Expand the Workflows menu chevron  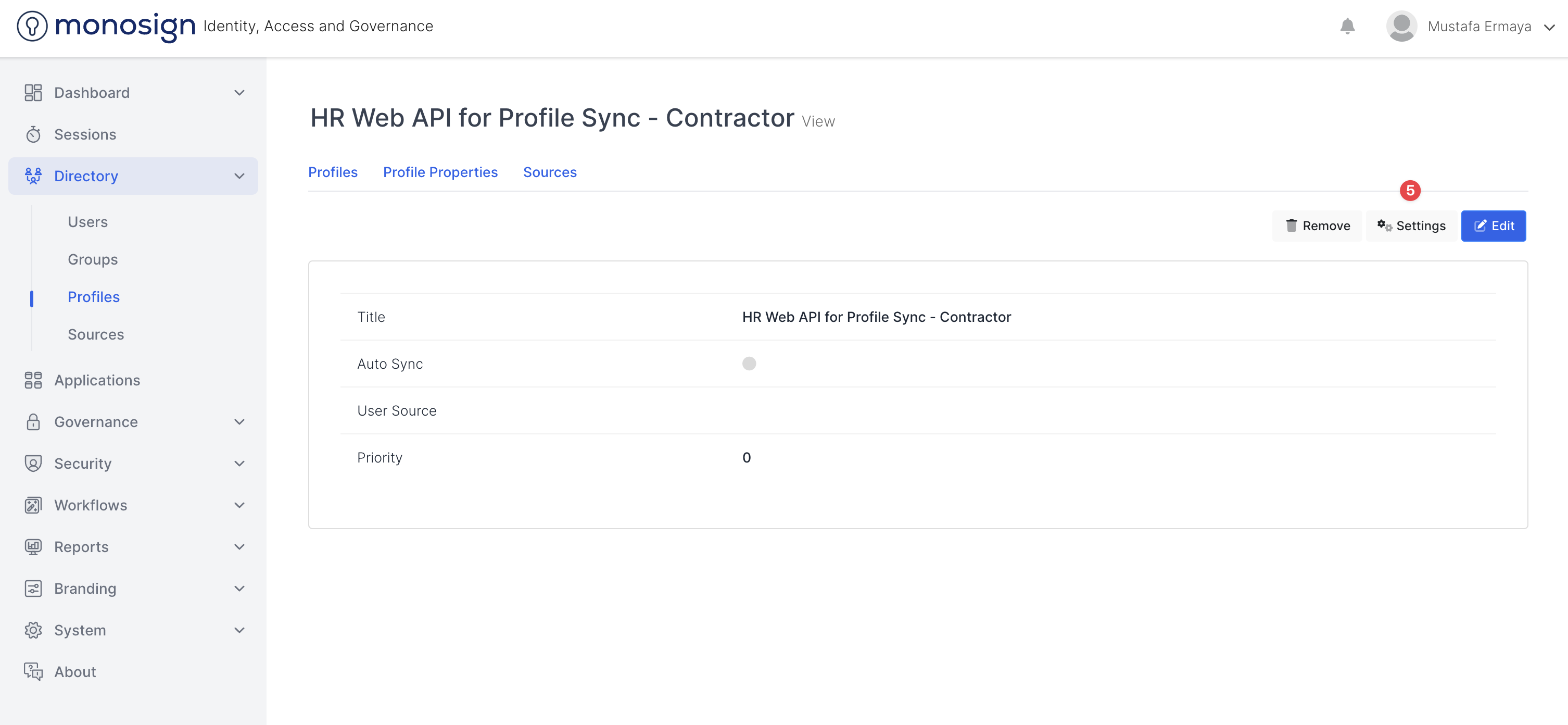pyautogui.click(x=239, y=505)
